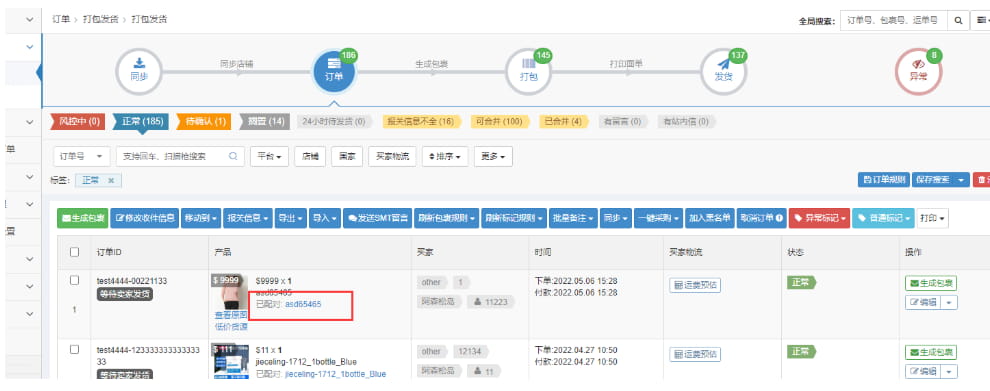Open 运费预估 for order test4444-00221133
Screen dimensions: 990x391
click(x=695, y=285)
